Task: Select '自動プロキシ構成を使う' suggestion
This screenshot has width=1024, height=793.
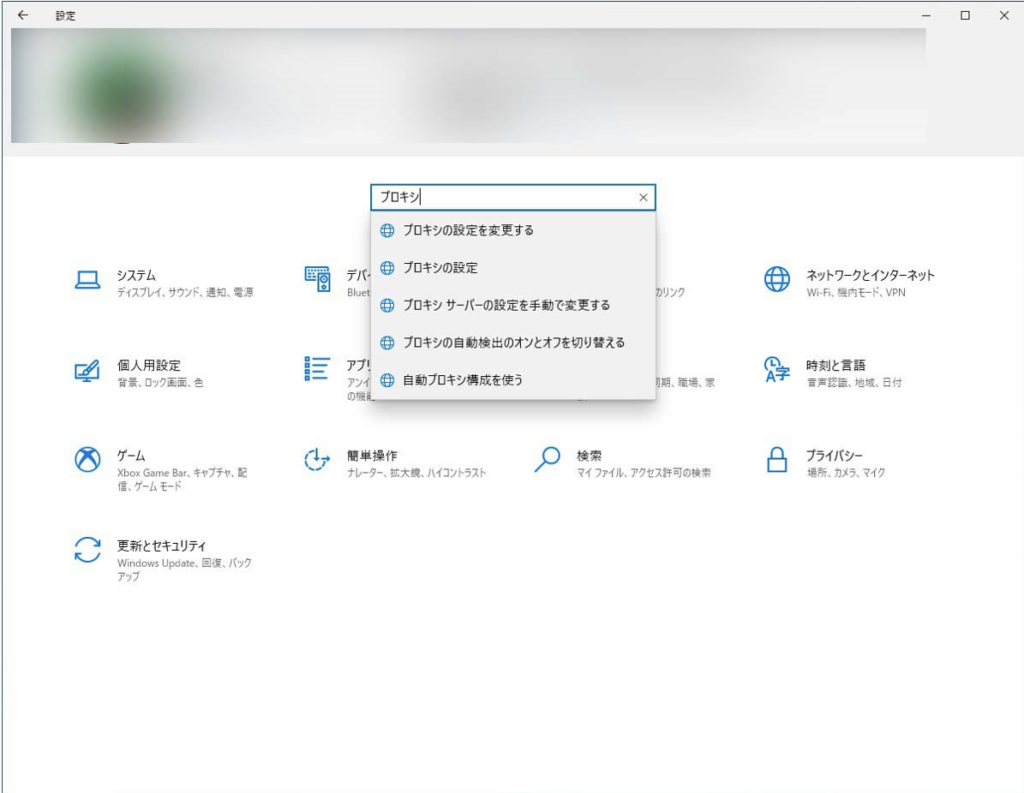Action: 462,380
